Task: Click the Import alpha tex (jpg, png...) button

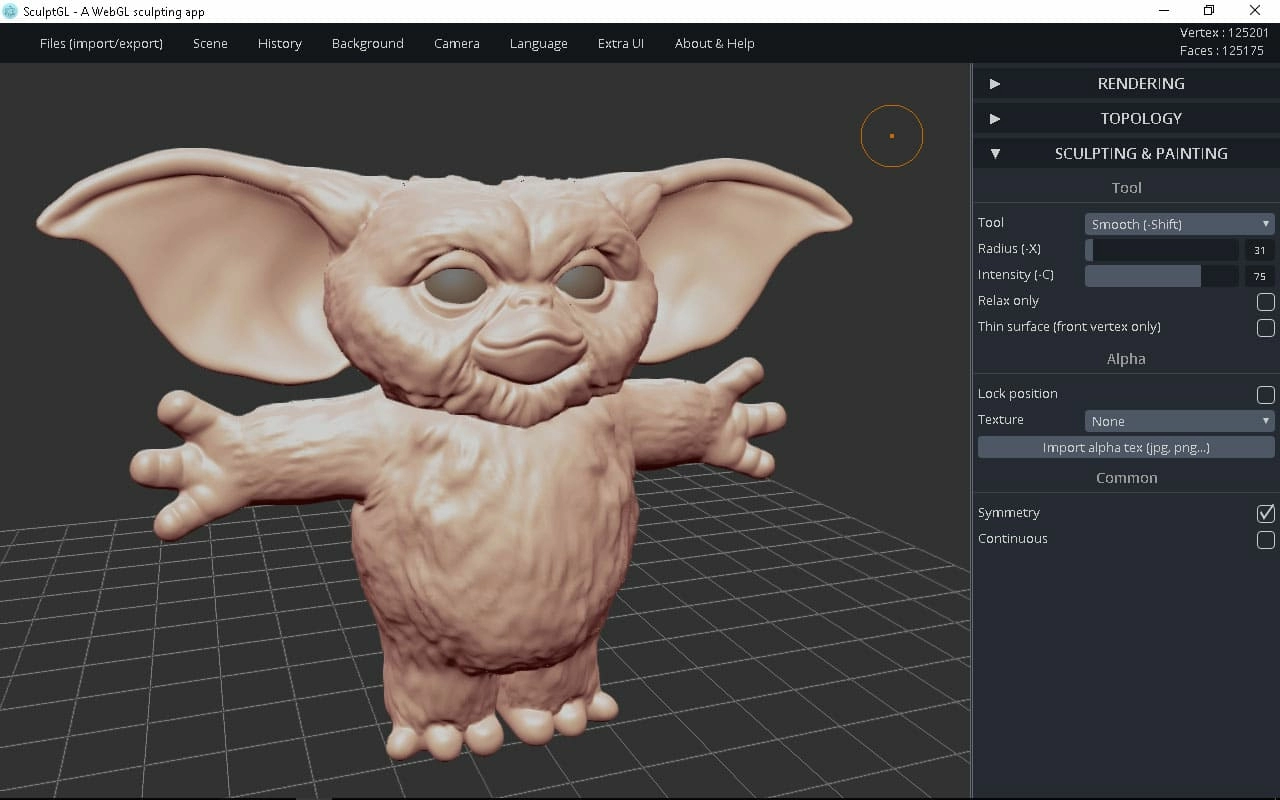Action: tap(1127, 447)
